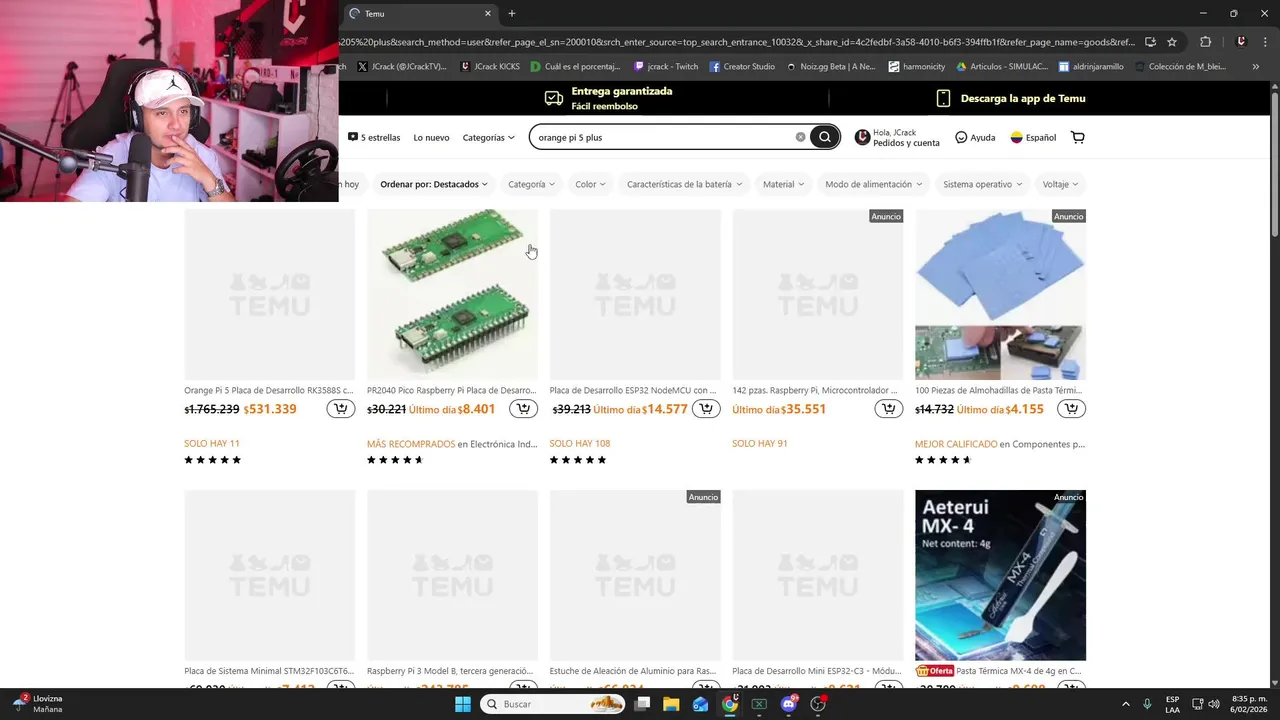Click the page vertical scrollbar
Screen dimensions: 1280x720
tap(1274, 165)
